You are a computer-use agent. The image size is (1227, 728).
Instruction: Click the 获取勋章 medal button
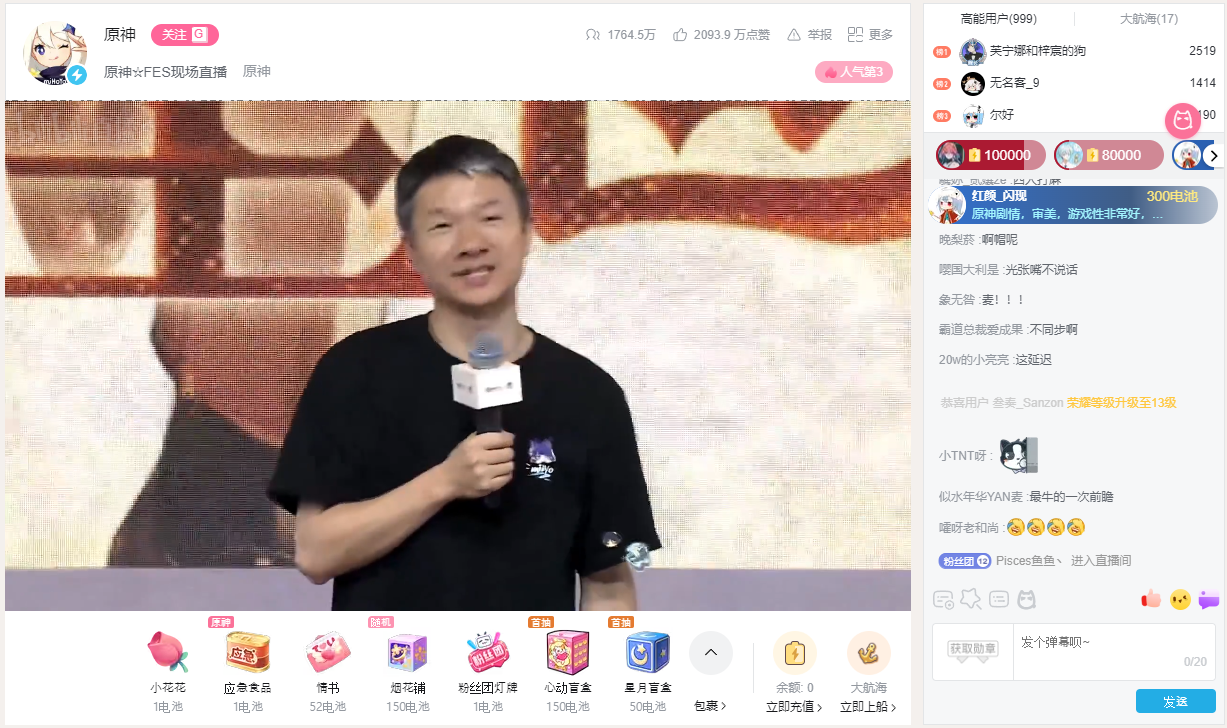point(973,651)
